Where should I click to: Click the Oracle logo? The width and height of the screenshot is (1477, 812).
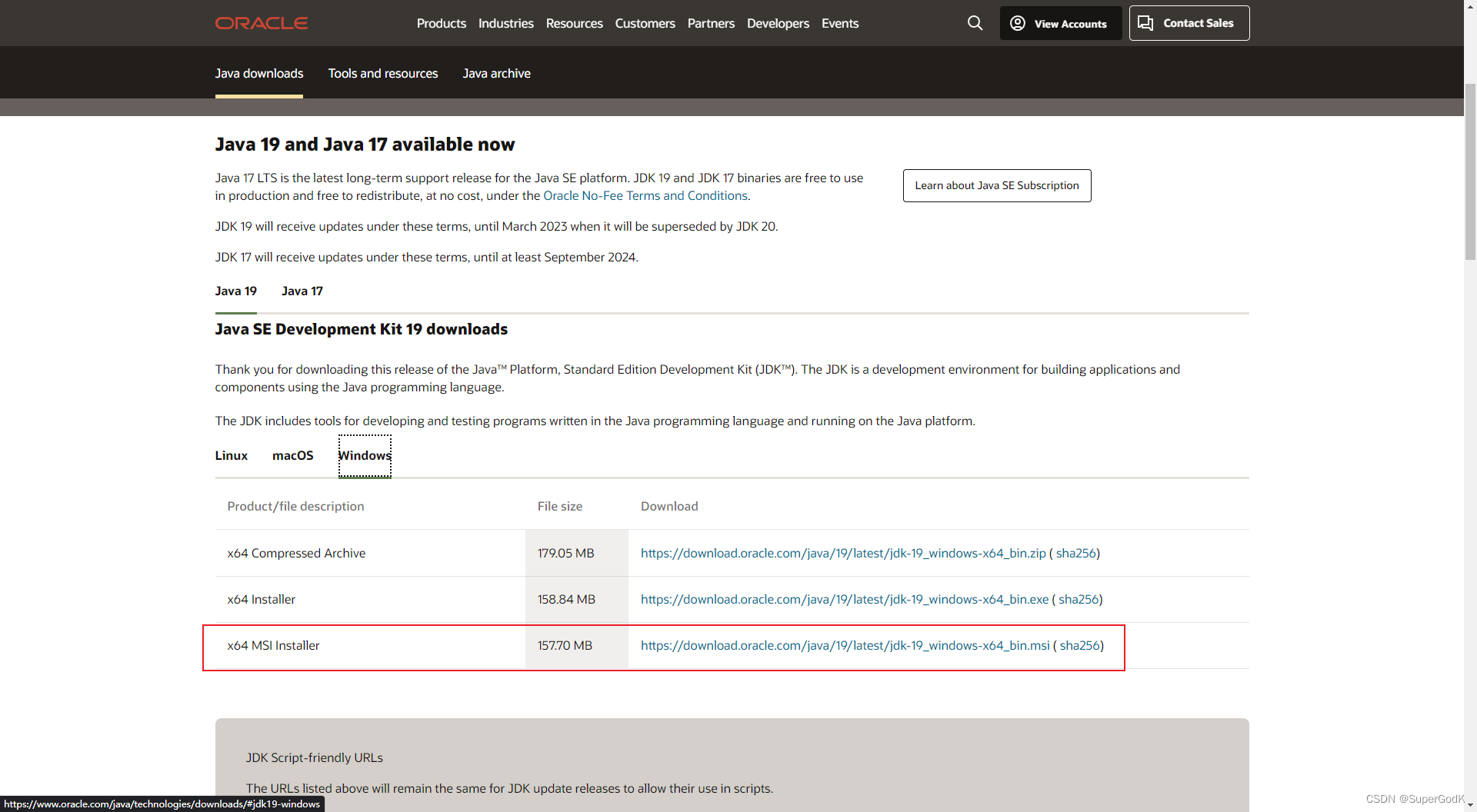pos(261,23)
